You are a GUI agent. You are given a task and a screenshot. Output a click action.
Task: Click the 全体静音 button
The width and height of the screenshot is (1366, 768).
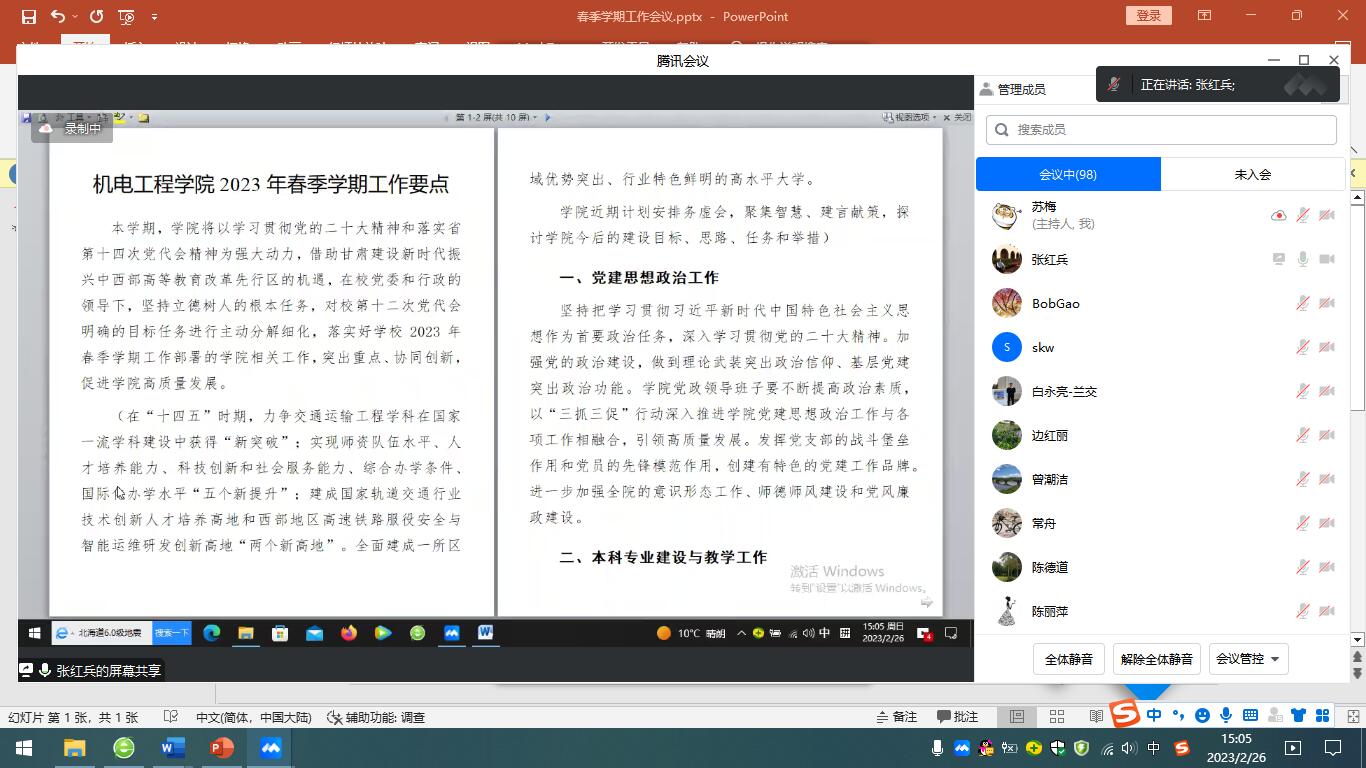[1068, 659]
